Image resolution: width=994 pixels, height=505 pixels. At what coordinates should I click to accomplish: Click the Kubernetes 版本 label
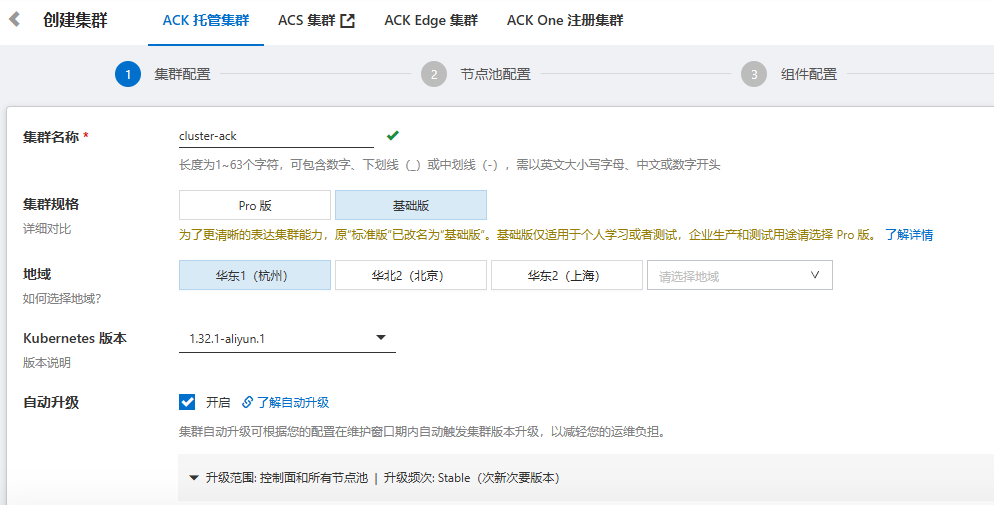click(x=75, y=338)
